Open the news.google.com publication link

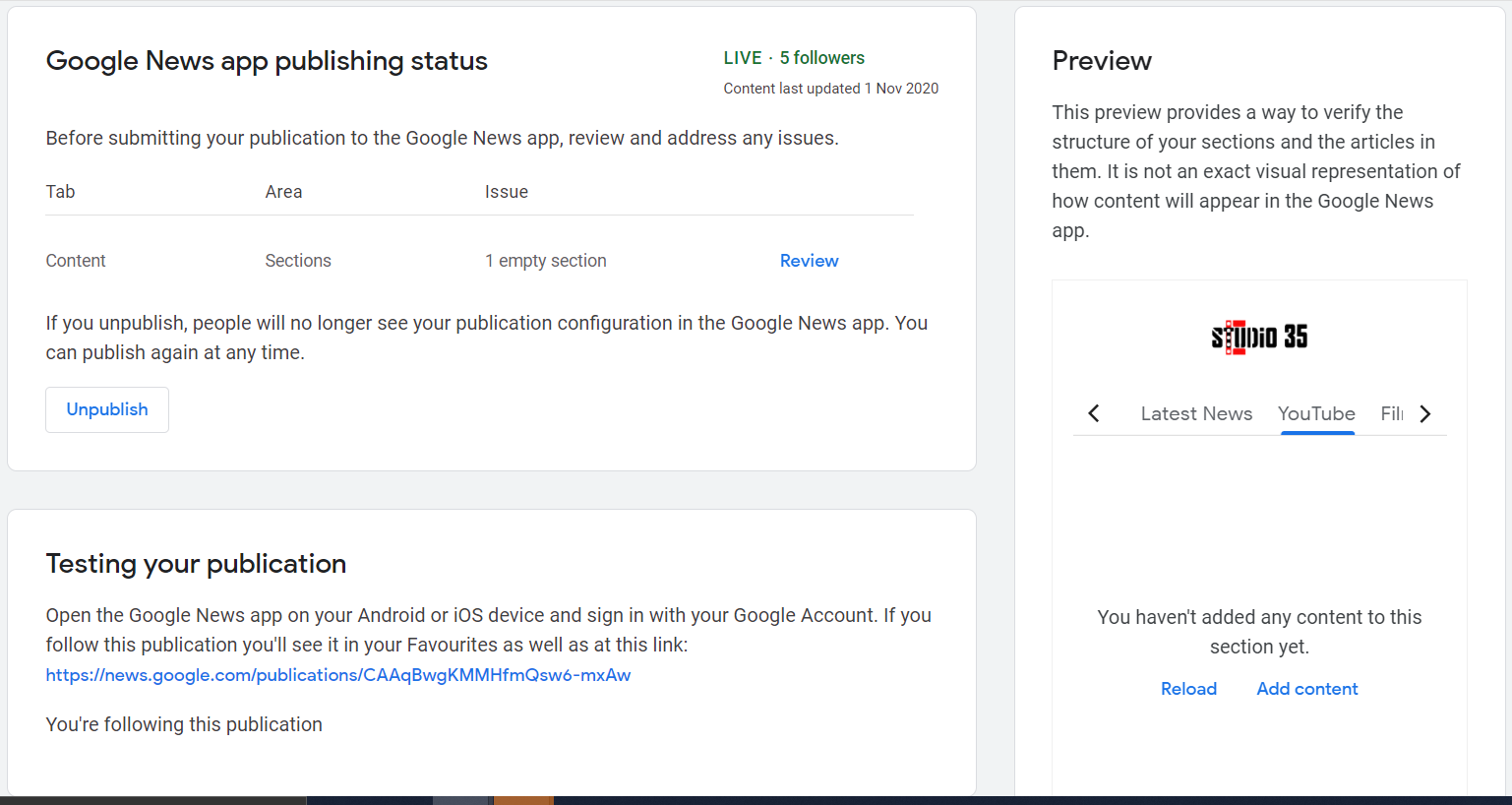pyautogui.click(x=338, y=675)
